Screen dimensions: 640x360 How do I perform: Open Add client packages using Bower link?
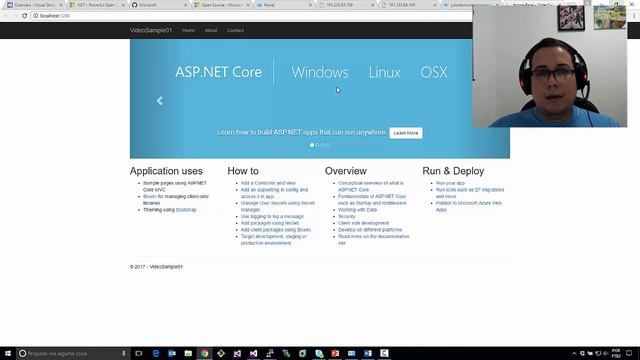(x=276, y=230)
